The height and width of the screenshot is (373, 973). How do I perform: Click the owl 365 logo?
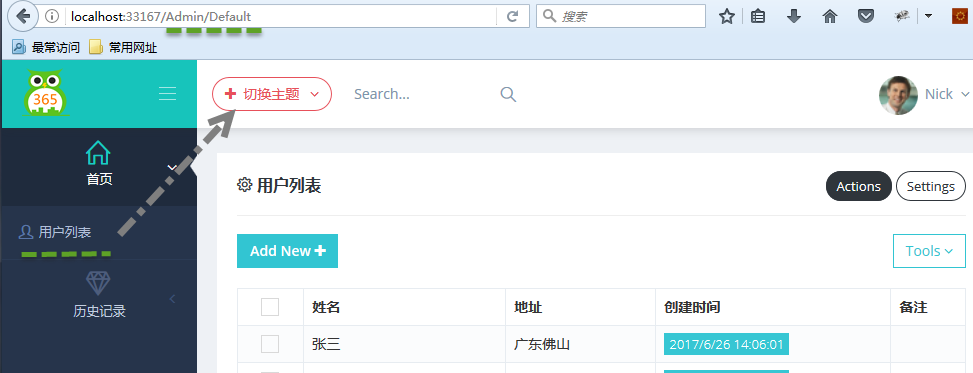click(x=45, y=93)
